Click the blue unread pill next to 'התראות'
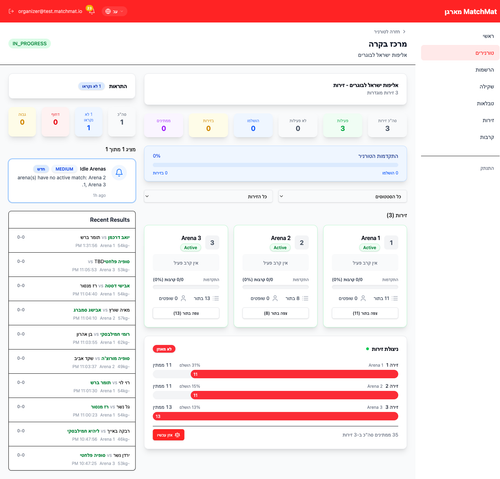This screenshot has width=500, height=479. [x=91, y=86]
